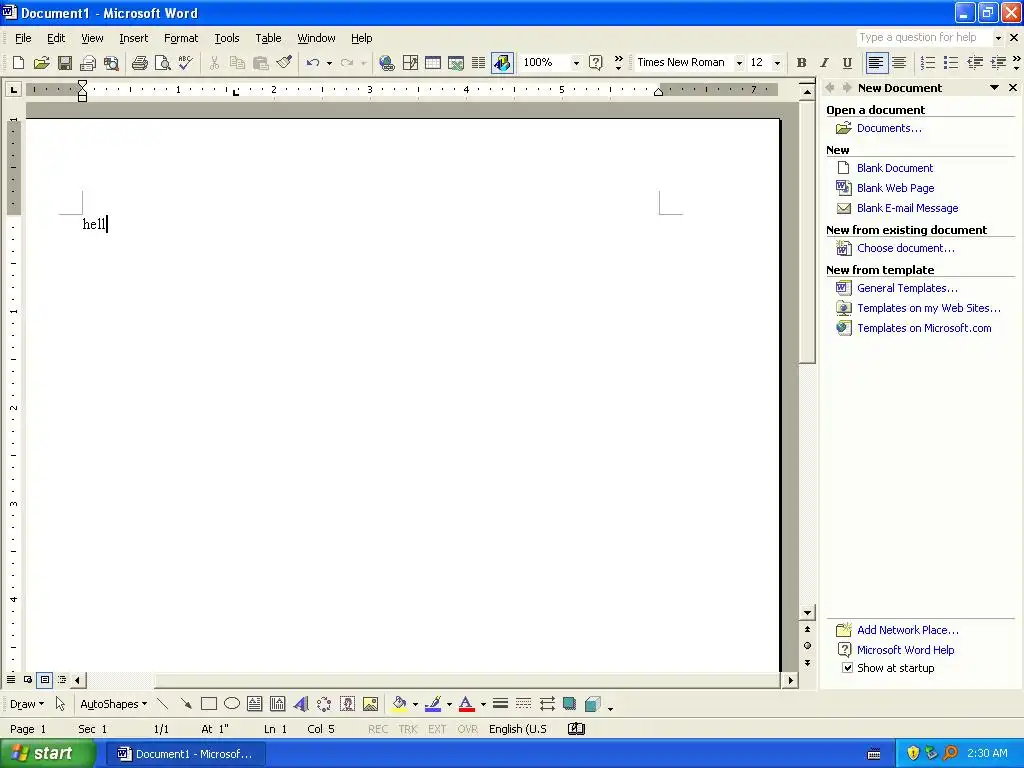
Task: Toggle bulleted list formatting
Action: 951,63
